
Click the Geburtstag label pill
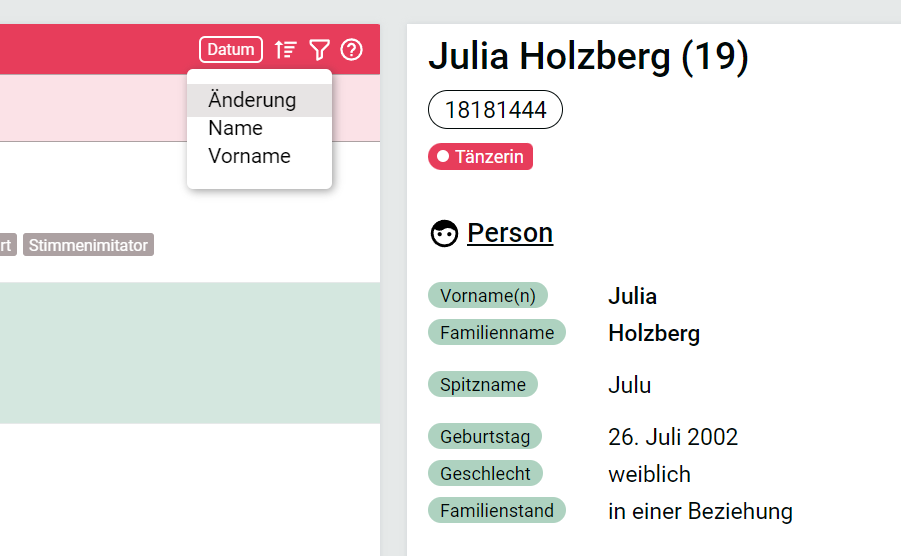pyautogui.click(x=485, y=437)
